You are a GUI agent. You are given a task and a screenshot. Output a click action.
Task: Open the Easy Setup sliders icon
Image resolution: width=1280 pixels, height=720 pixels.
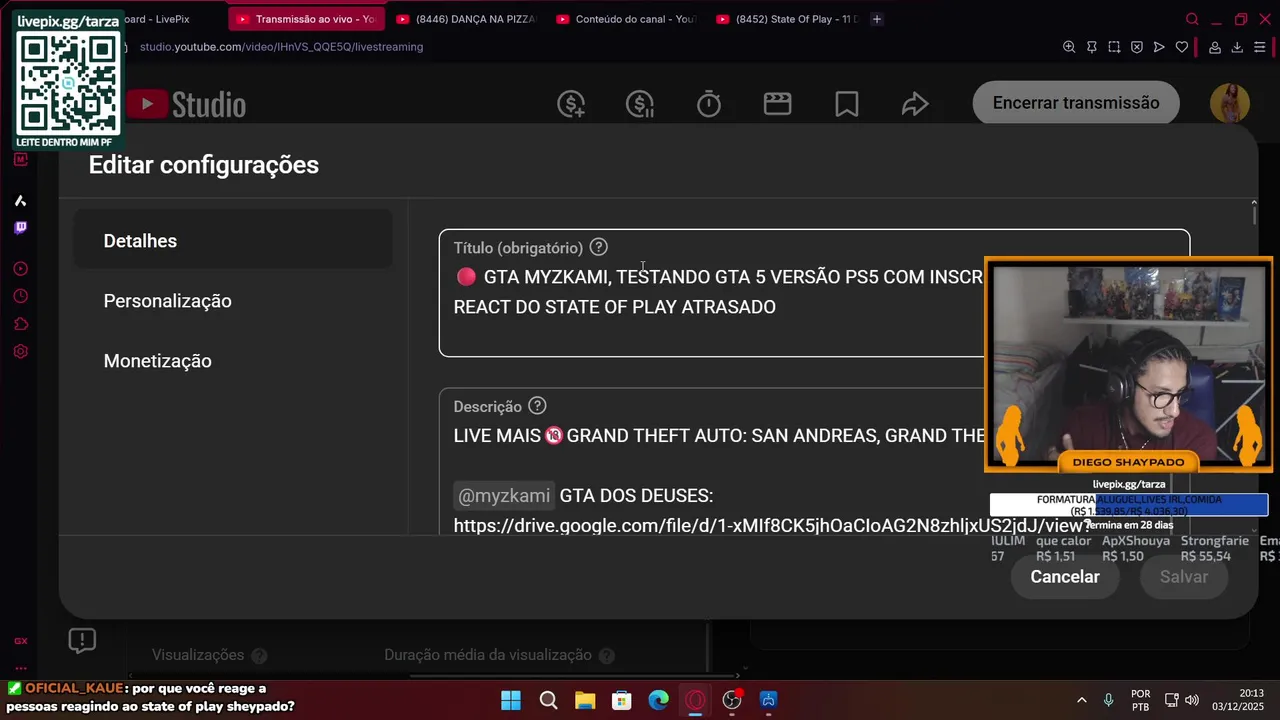coord(1260,47)
